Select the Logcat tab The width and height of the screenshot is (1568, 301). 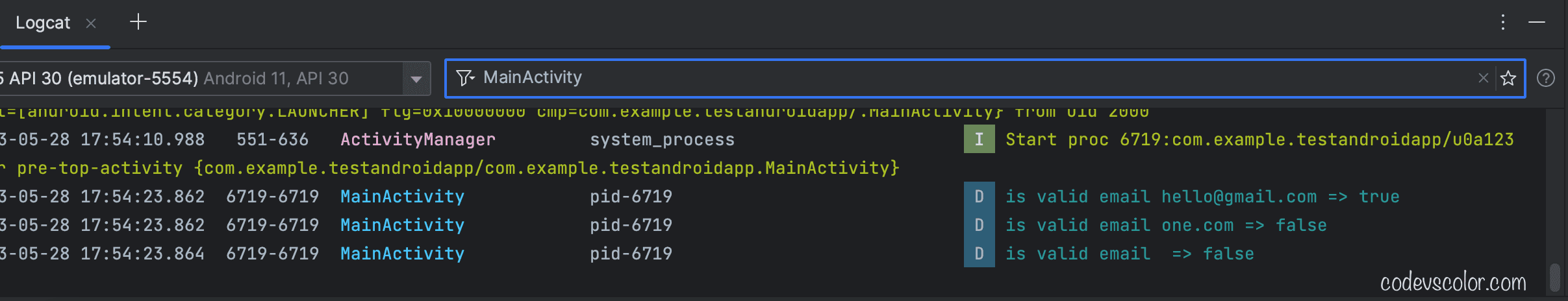click(42, 23)
